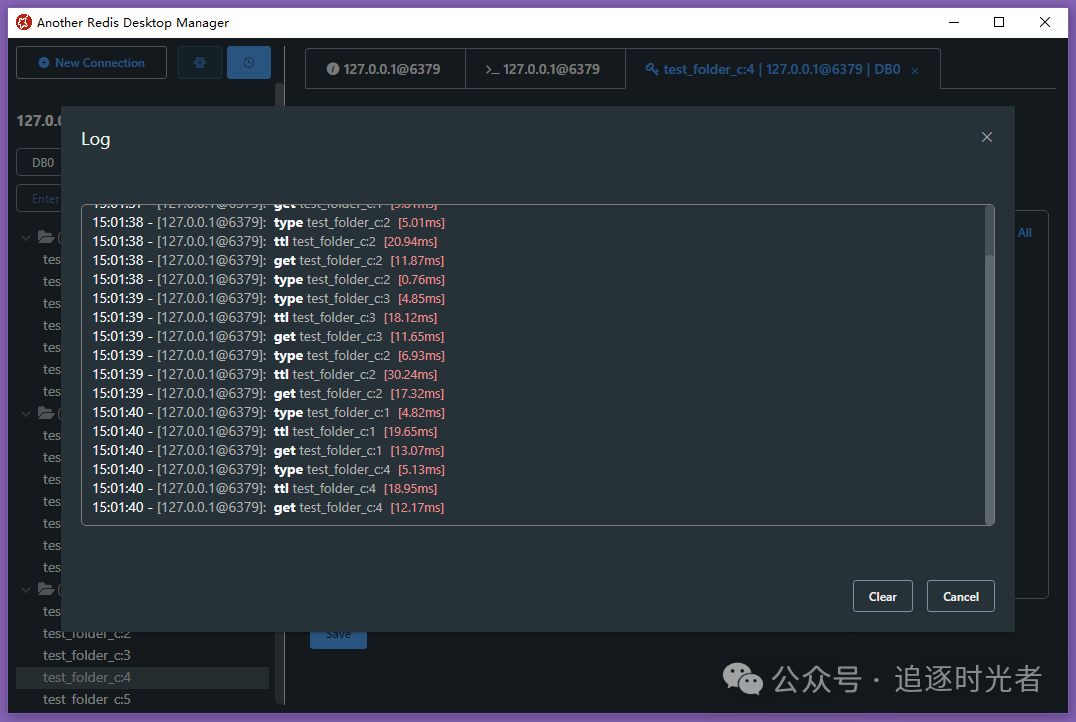The width and height of the screenshot is (1076, 722).
Task: Click the Log list vertical scrollbar
Action: [989, 388]
